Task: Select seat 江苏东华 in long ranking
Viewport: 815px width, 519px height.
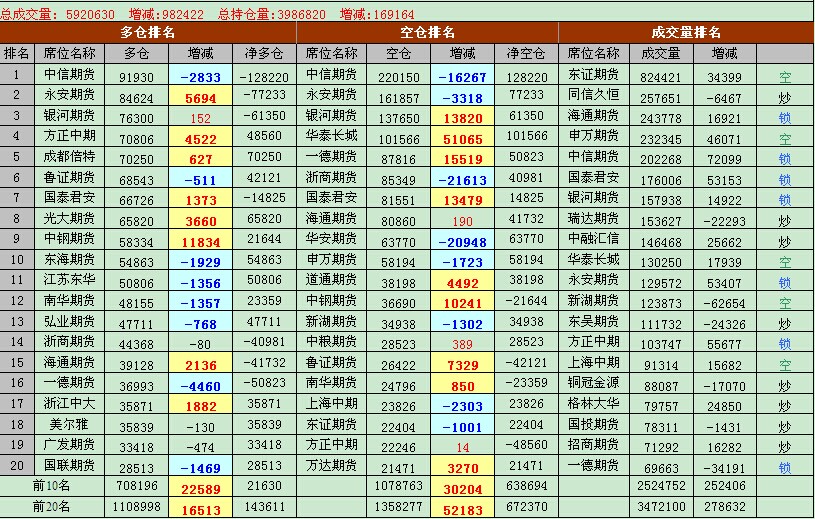Action: [69, 280]
